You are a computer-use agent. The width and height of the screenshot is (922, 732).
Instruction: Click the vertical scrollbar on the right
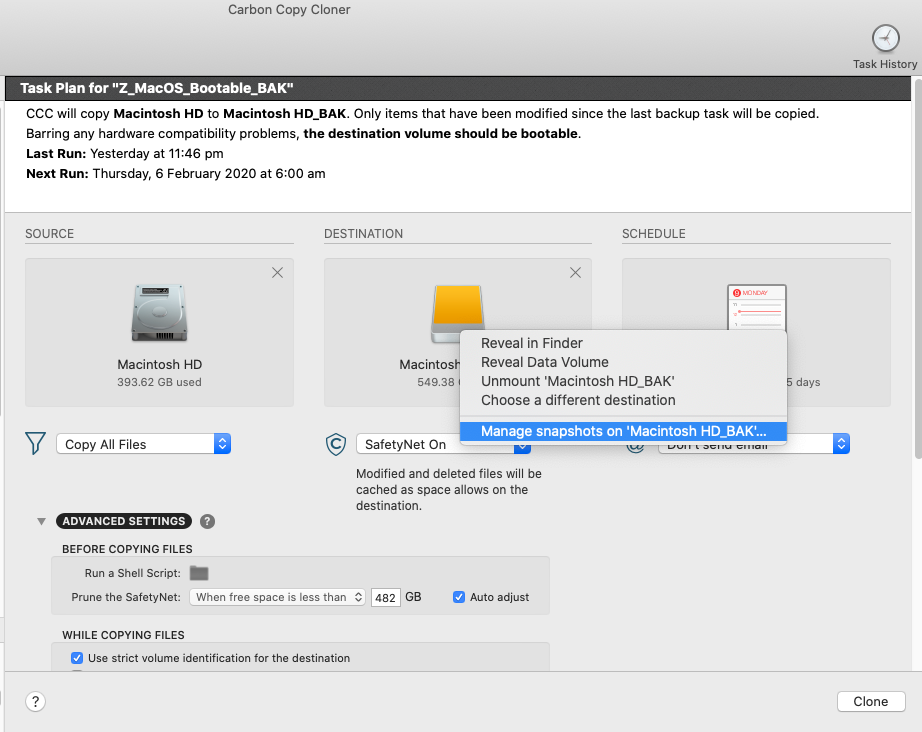pos(918,268)
